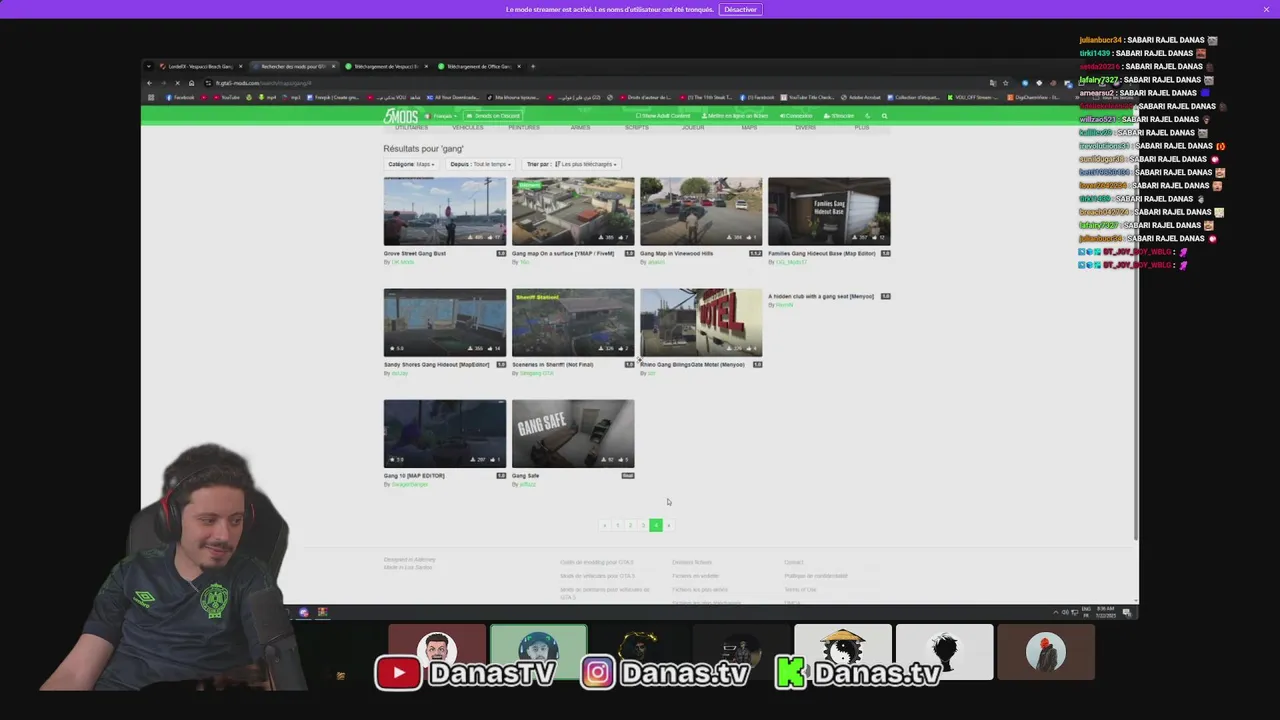Open the SCRIPTS category menu
Viewport: 1280px width, 720px height.
[x=636, y=128]
